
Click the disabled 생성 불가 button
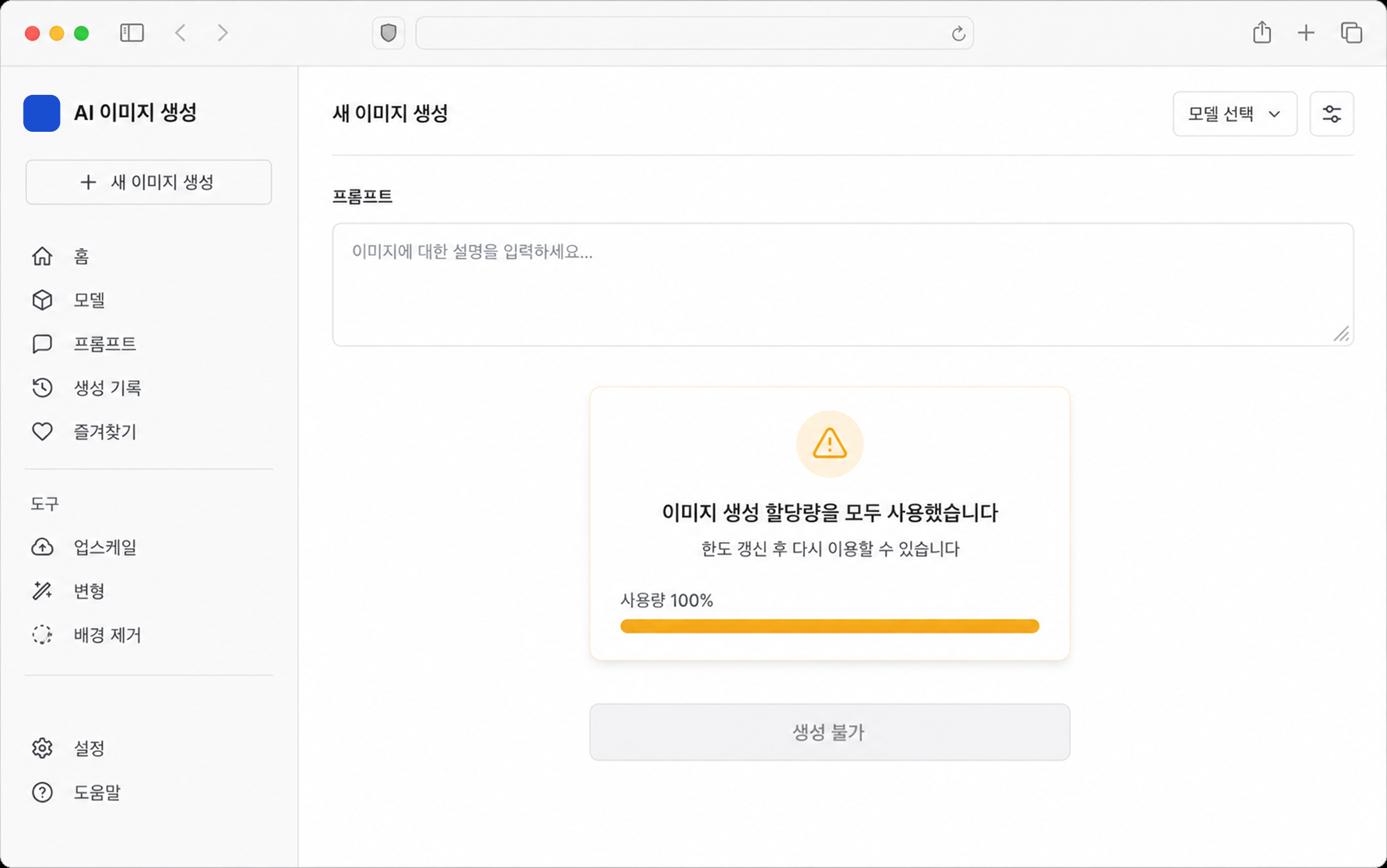coord(829,732)
